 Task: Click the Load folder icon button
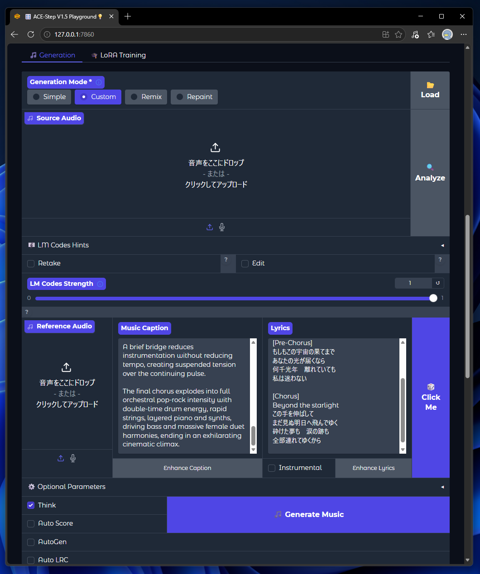[430, 90]
